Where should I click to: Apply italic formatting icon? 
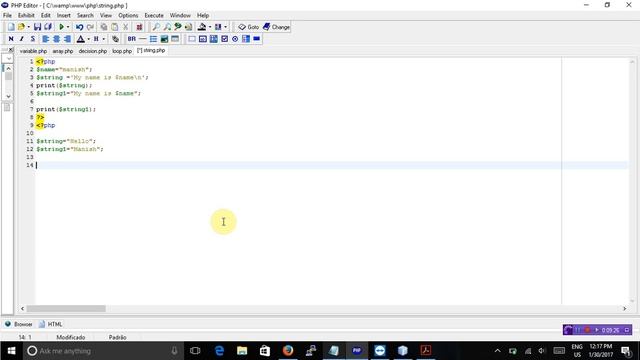(x=22, y=39)
